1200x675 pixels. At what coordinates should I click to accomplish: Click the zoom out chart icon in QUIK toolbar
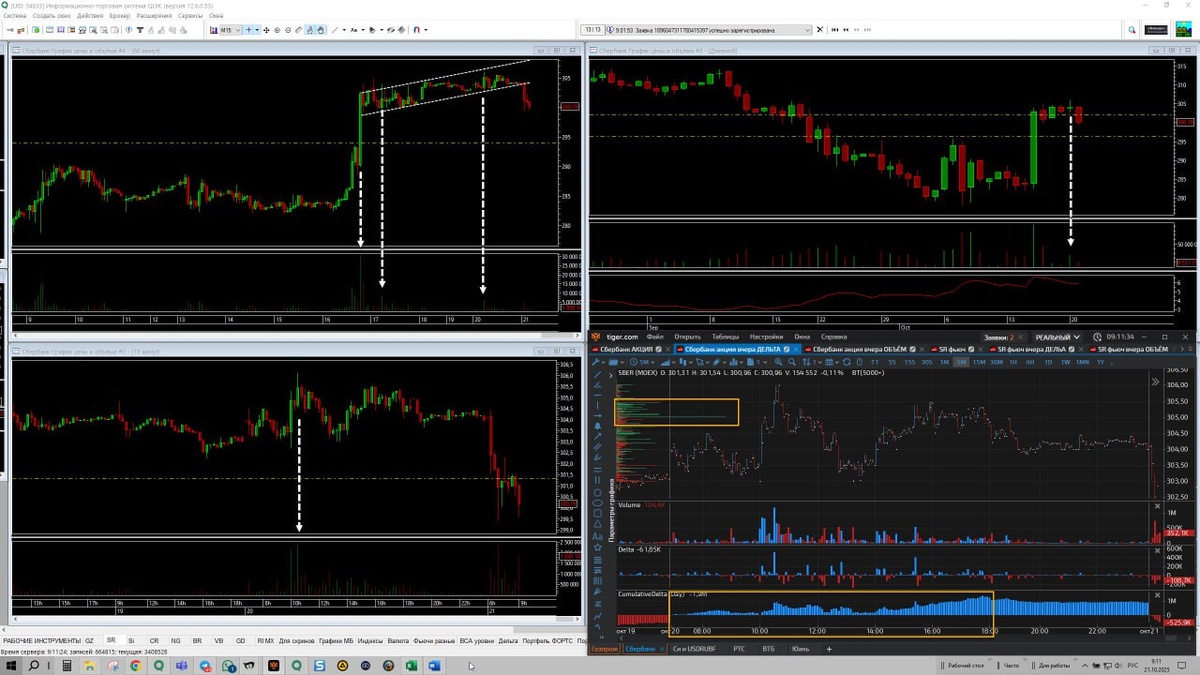click(288, 30)
